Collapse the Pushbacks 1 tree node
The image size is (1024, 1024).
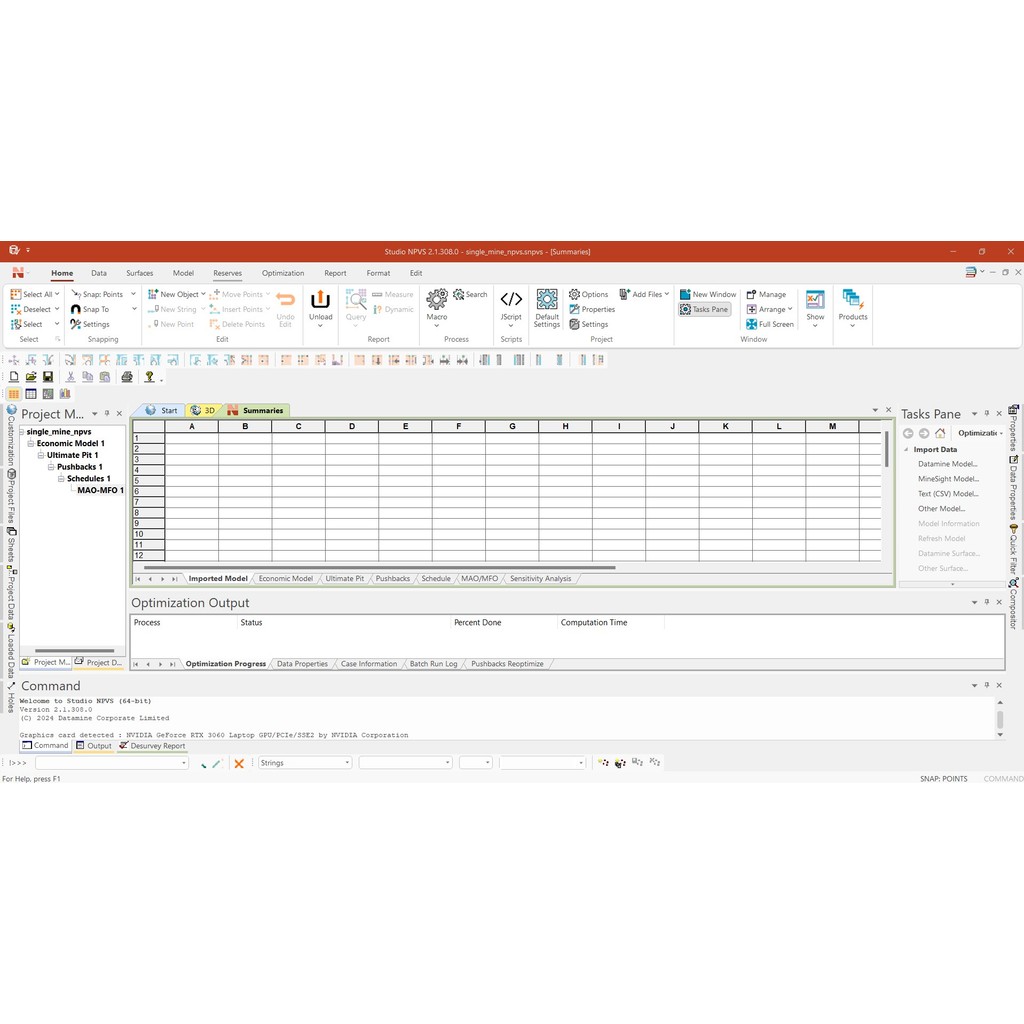[x=50, y=467]
